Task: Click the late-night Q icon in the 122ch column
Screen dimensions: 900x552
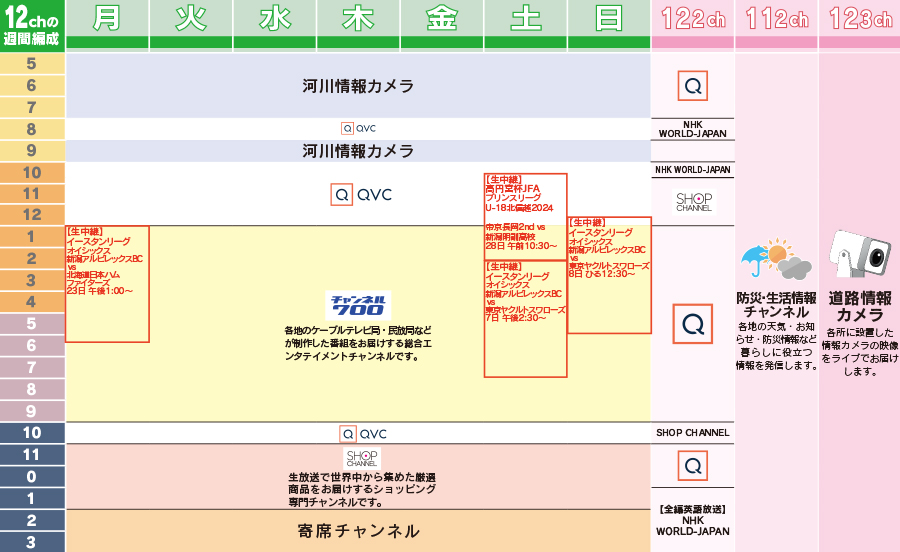Action: click(x=692, y=465)
